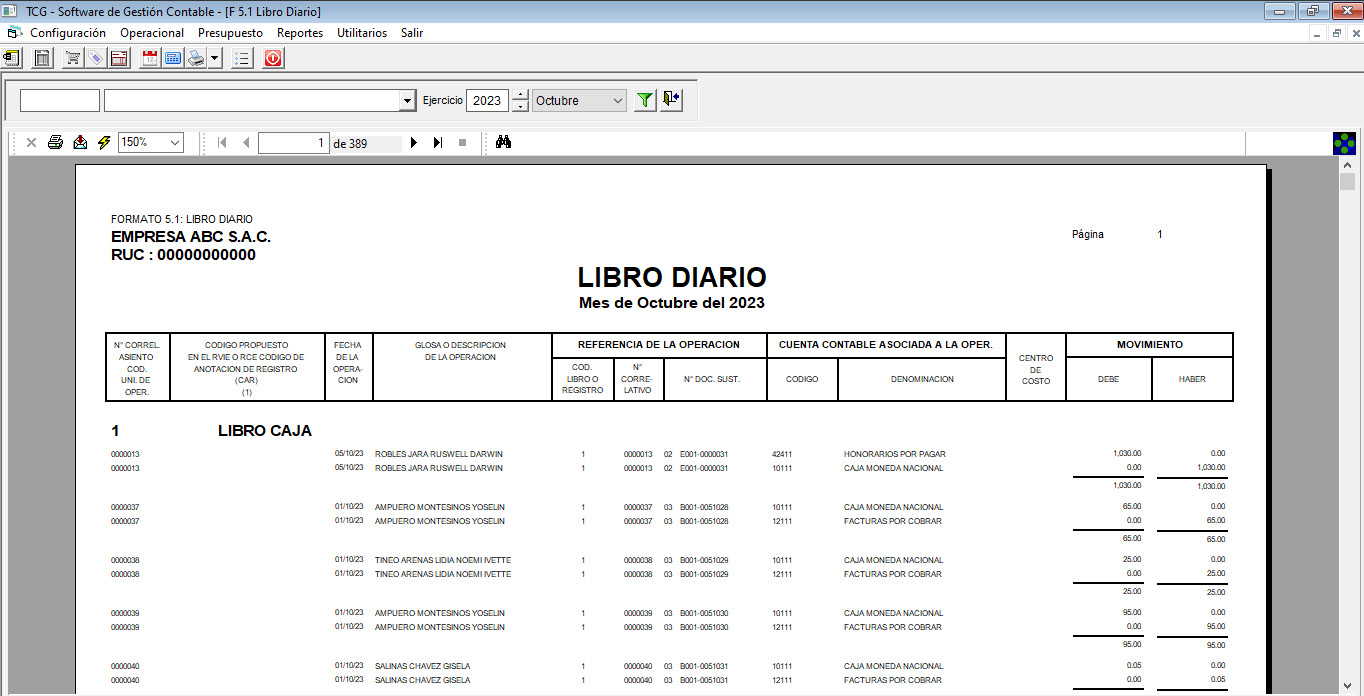Export report using envelope export icon
Viewport: 1364px width, 696px height.
click(x=80, y=143)
